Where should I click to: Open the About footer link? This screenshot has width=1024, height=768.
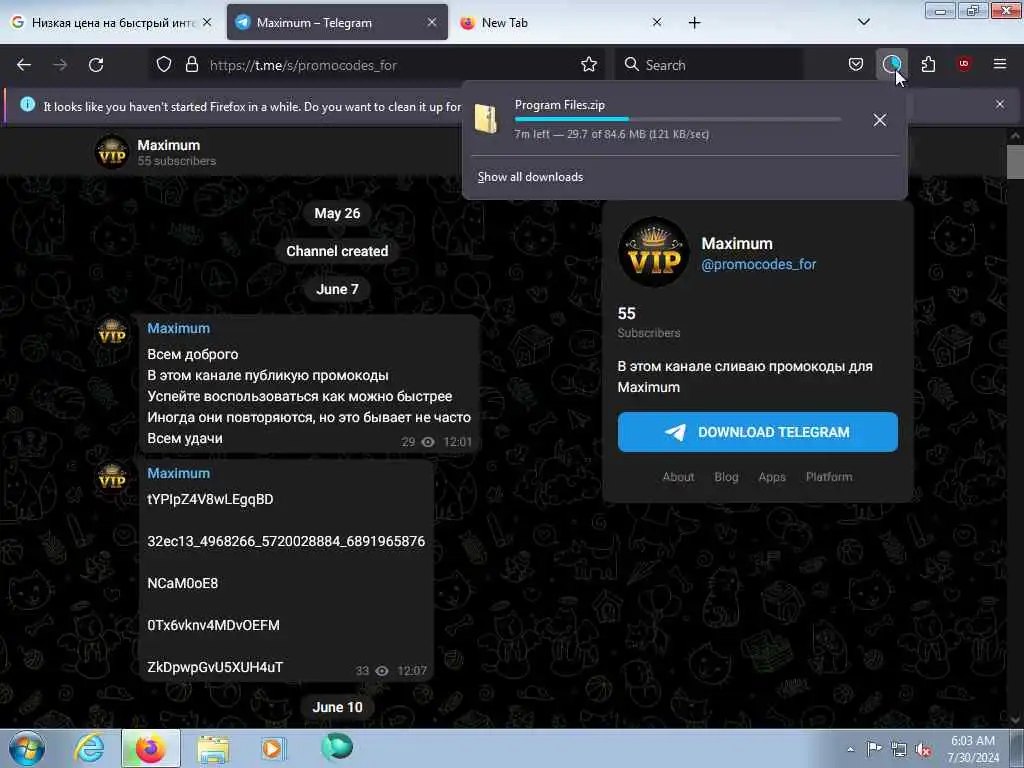pyautogui.click(x=678, y=477)
